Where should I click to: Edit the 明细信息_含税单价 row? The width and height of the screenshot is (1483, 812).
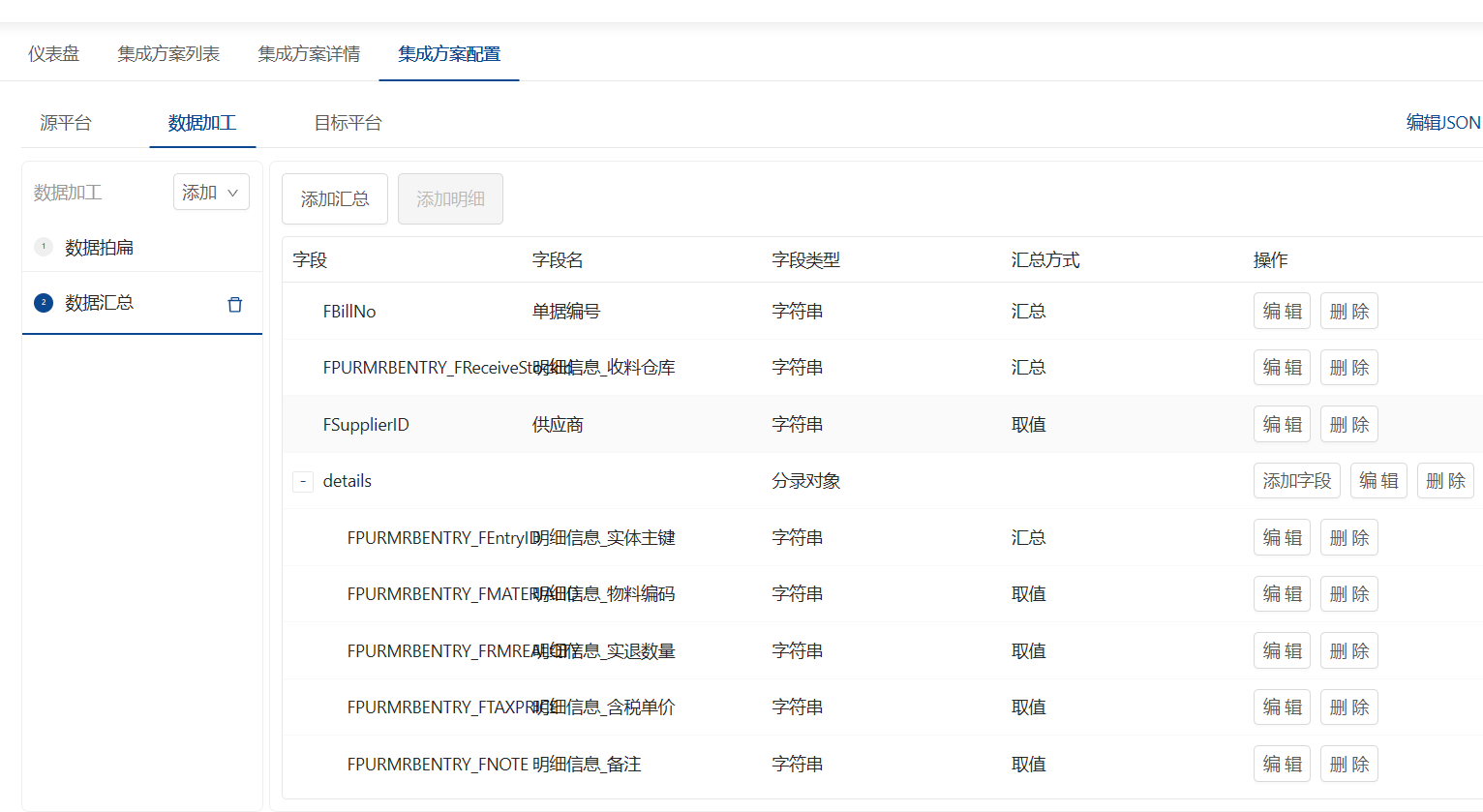tap(1282, 707)
